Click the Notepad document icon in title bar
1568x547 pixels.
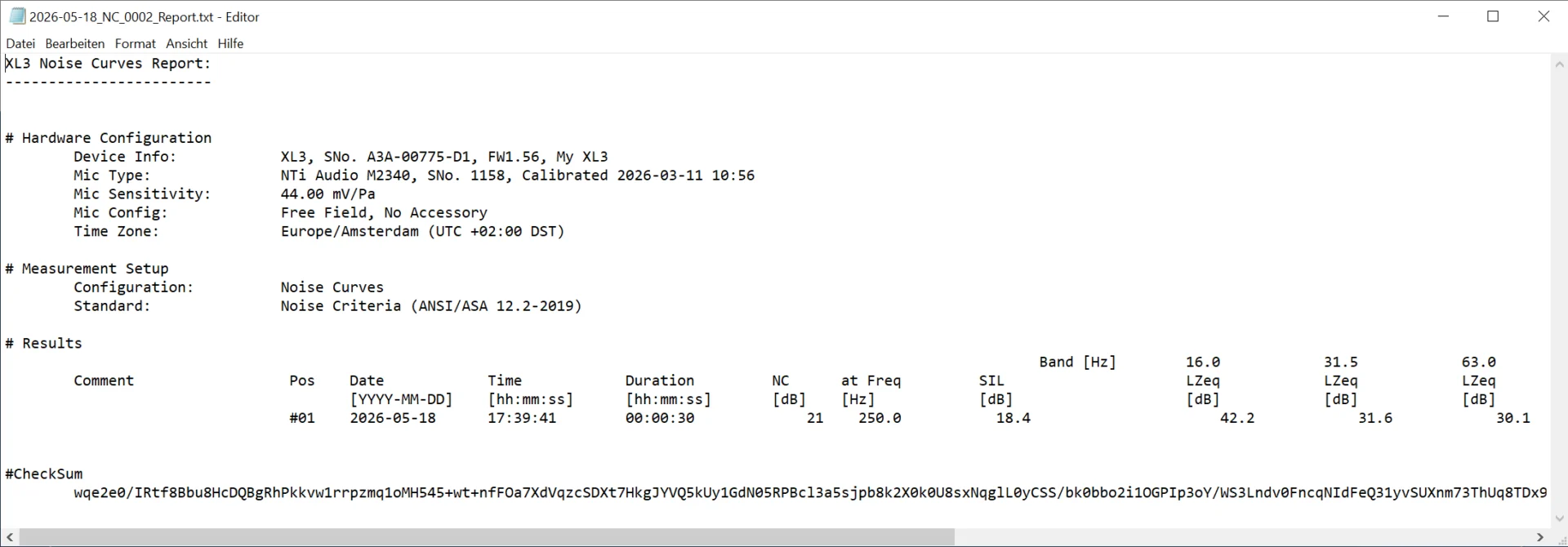[17, 16]
